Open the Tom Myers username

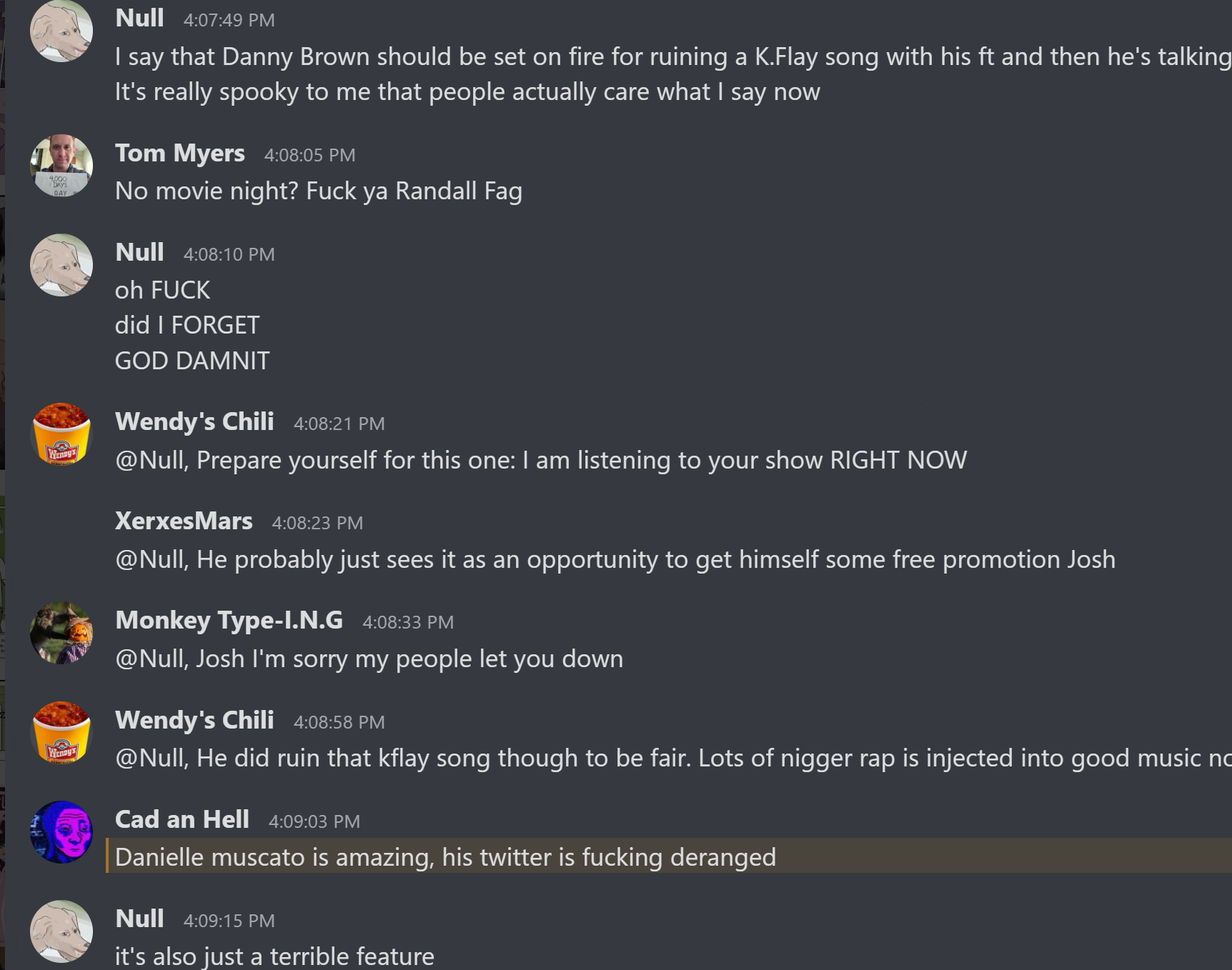180,154
